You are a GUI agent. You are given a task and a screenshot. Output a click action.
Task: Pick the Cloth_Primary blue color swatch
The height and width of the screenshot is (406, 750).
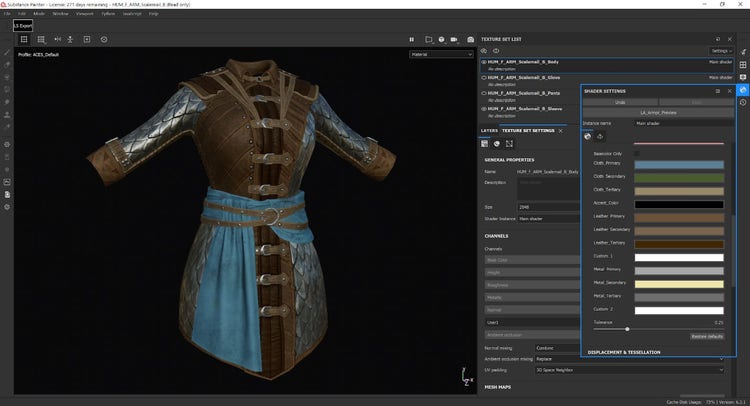[679, 165]
